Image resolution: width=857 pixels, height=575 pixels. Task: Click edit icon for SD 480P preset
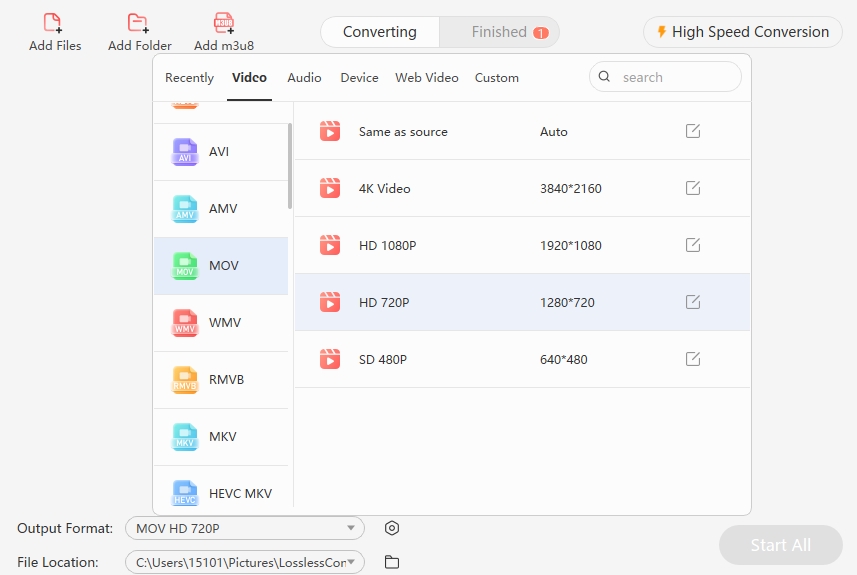click(x=693, y=359)
